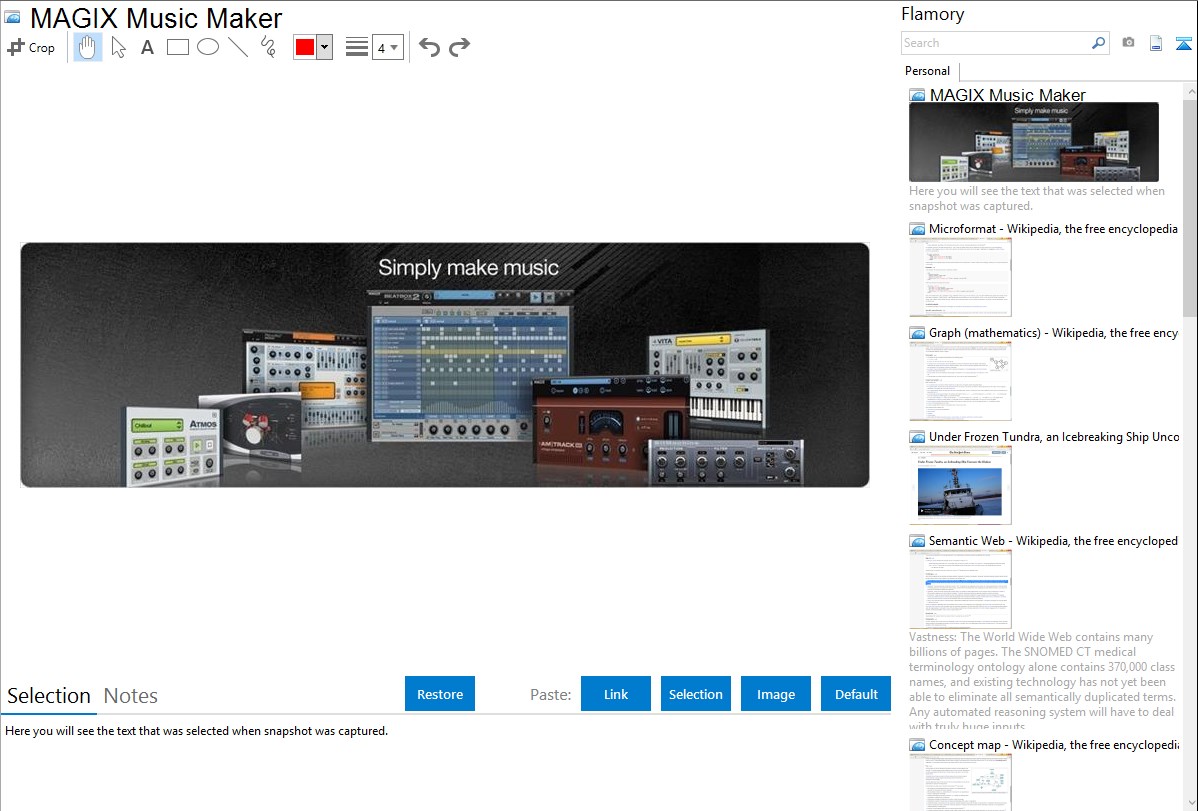Click the selected text placeholder in Selection pane
The width and height of the screenshot is (1198, 811).
pyautogui.click(x=196, y=731)
